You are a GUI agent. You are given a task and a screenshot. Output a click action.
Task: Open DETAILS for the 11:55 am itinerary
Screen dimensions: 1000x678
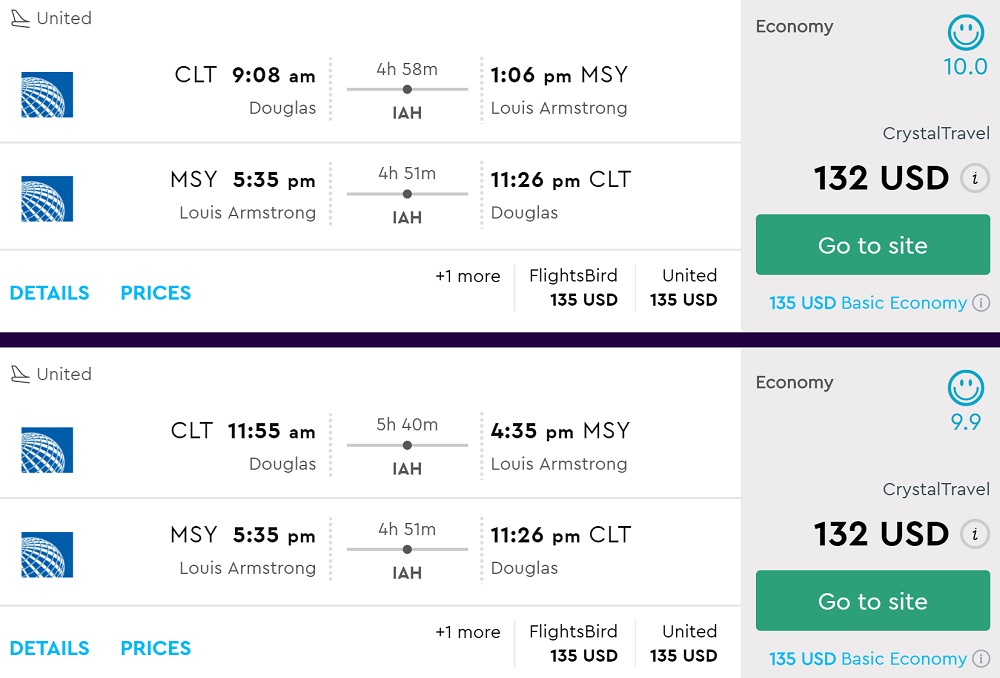coord(49,648)
